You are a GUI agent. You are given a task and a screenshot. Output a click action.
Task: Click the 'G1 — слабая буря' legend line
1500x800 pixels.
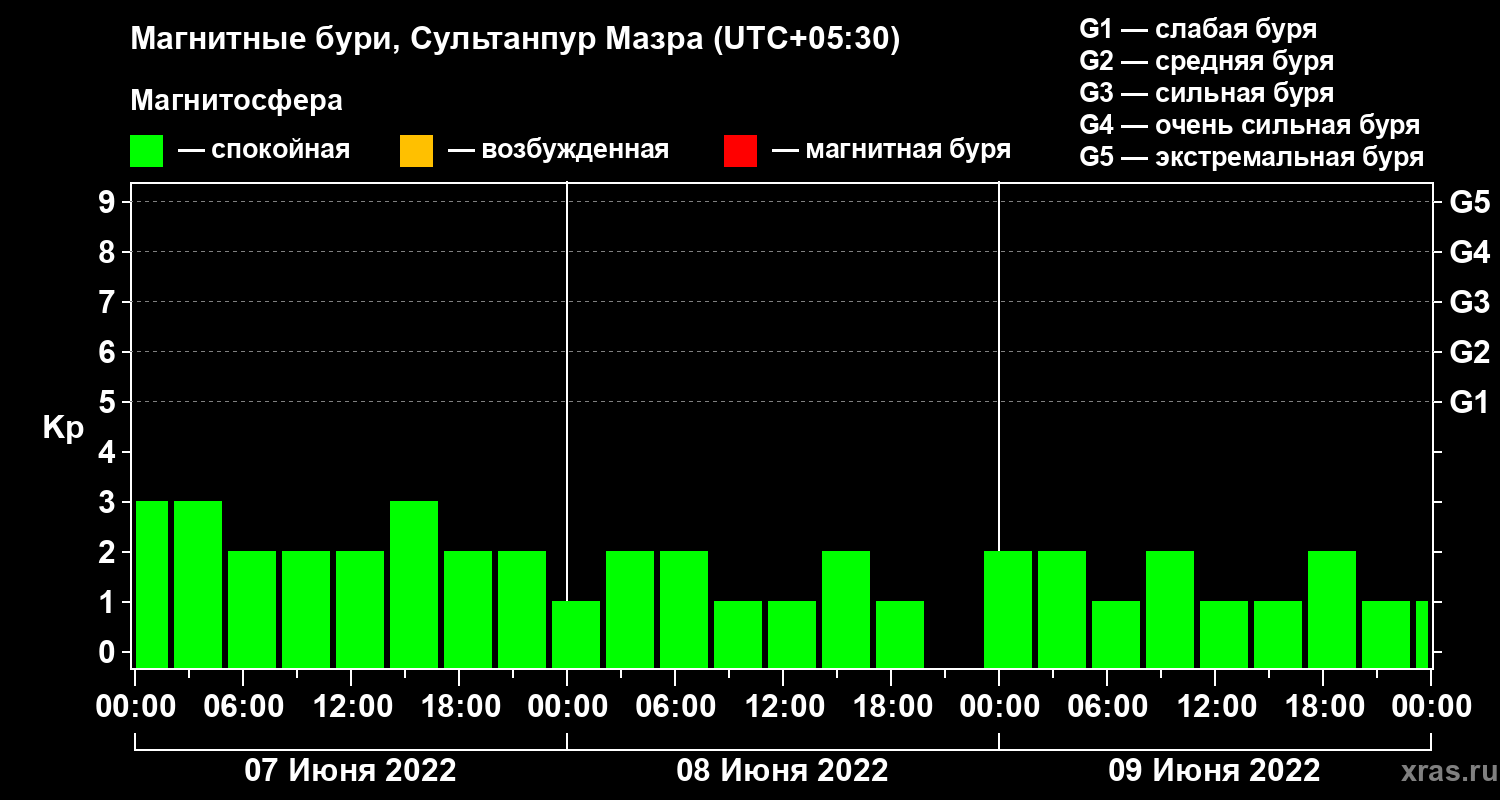tap(1198, 29)
